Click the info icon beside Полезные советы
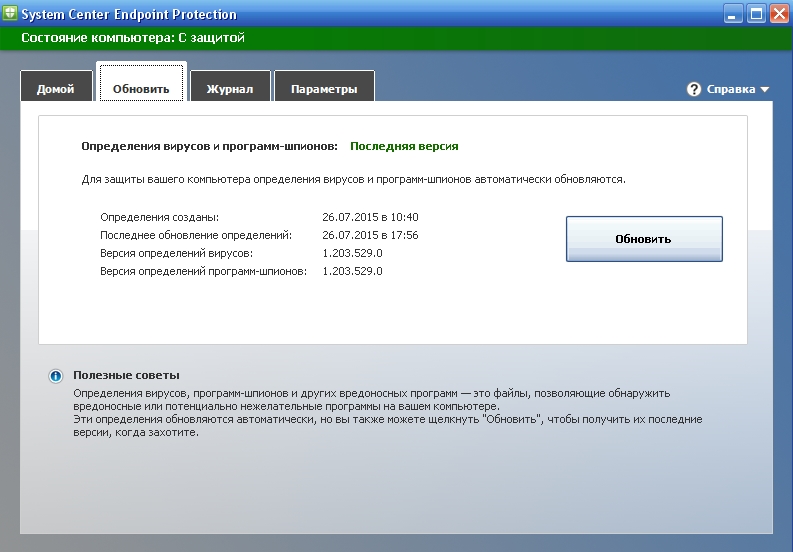The height and width of the screenshot is (552, 793). 56,376
